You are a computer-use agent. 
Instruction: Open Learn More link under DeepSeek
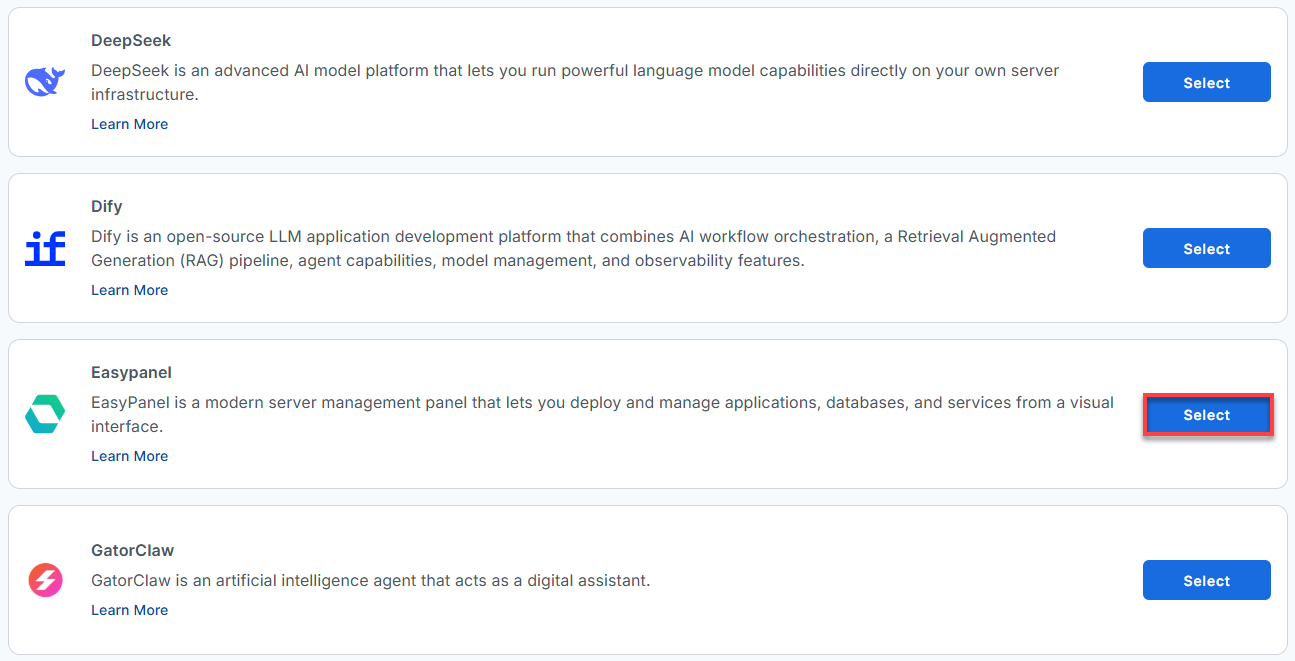pyautogui.click(x=129, y=124)
